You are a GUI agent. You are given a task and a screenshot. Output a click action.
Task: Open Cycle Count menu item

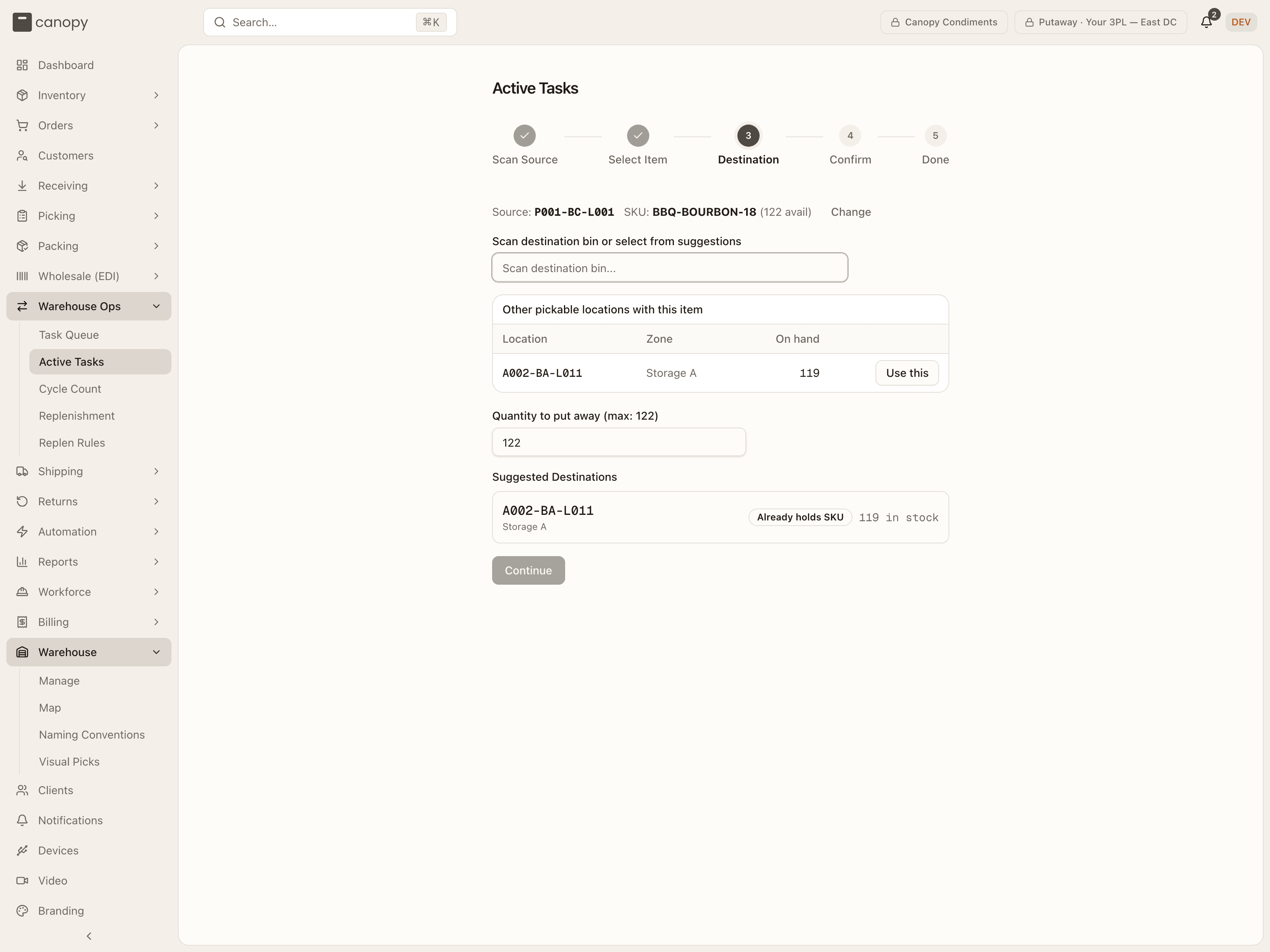click(100, 389)
